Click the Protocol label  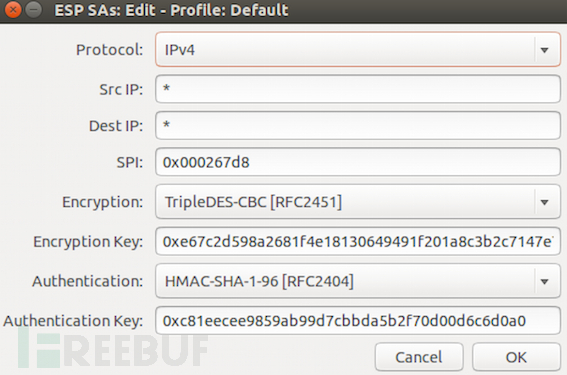[x=110, y=50]
